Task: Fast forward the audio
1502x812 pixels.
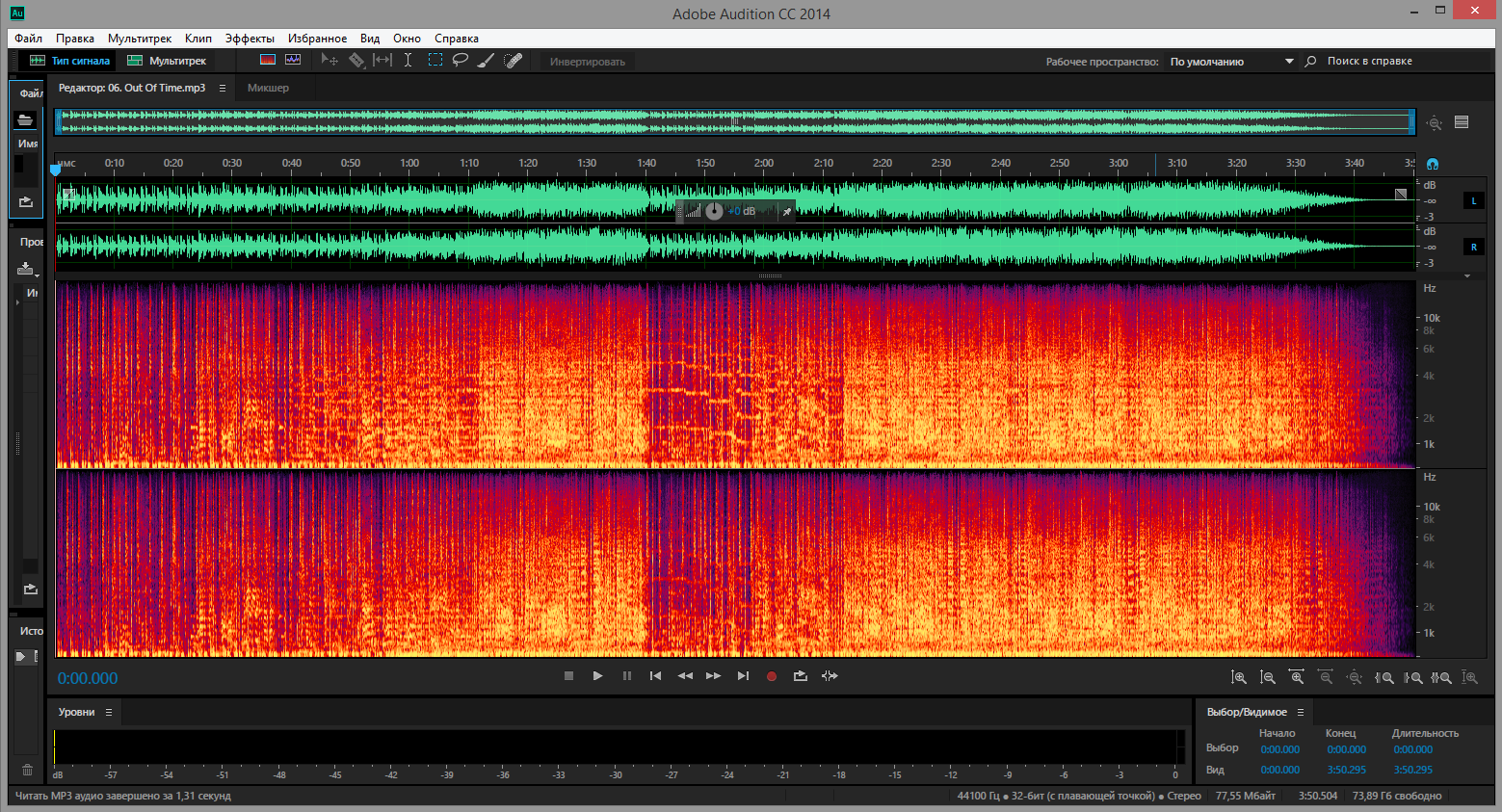Action: (713, 676)
